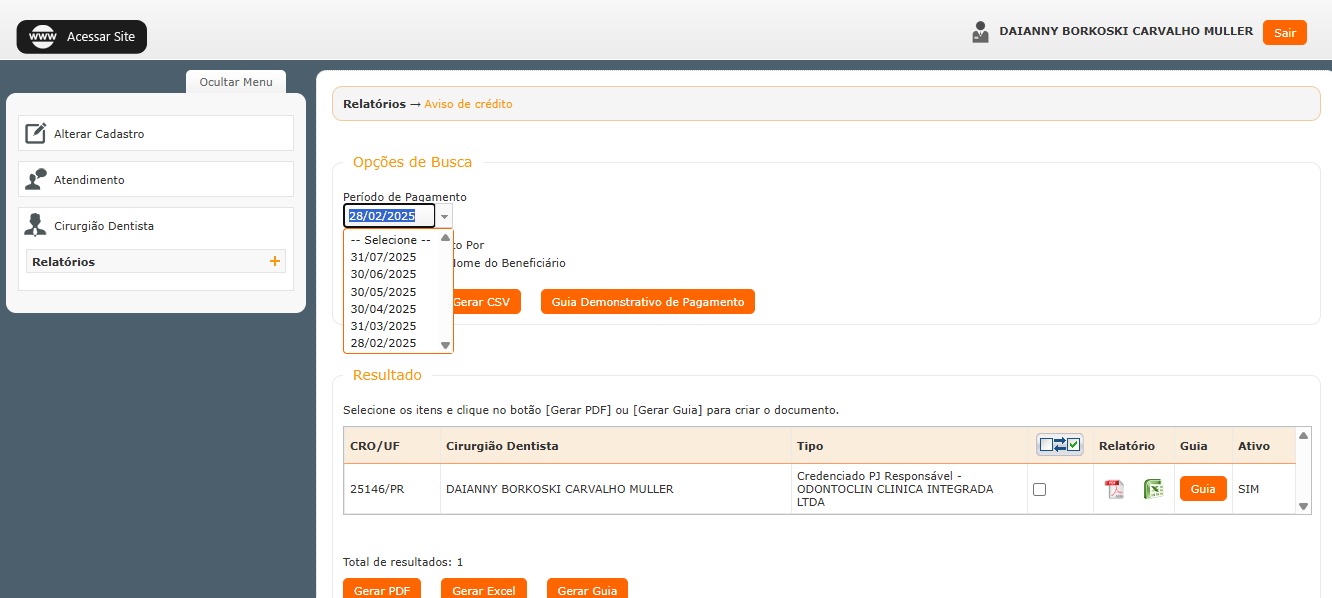
Task: Click the PDF report icon in the row
Action: 1114,489
